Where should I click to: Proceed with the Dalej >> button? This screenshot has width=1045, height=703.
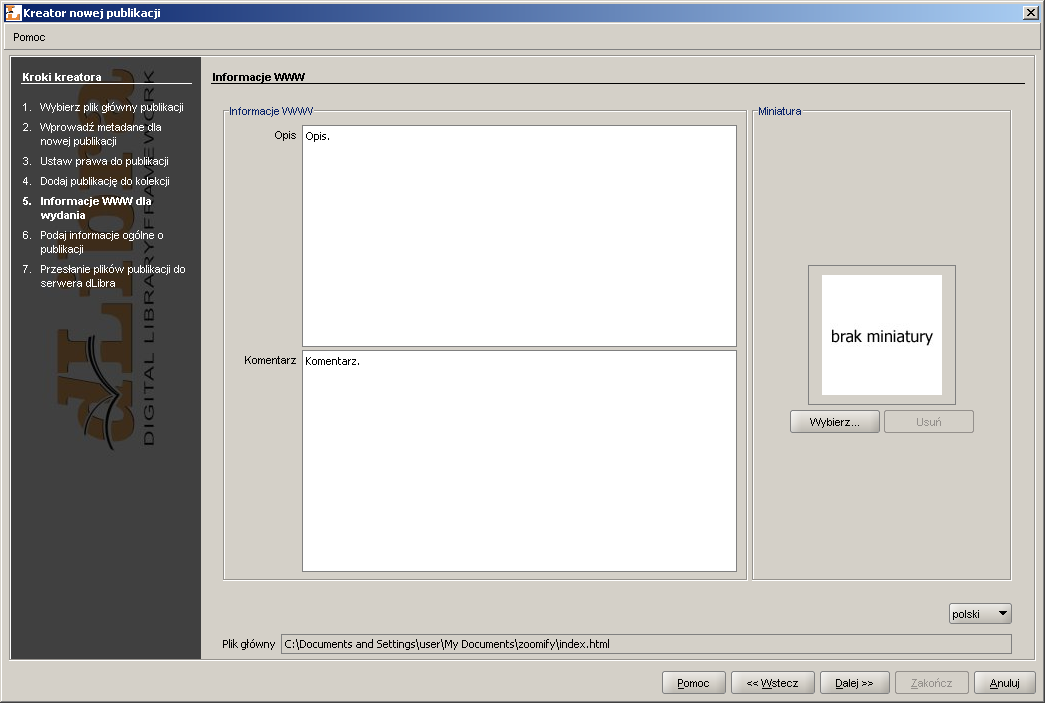point(854,683)
